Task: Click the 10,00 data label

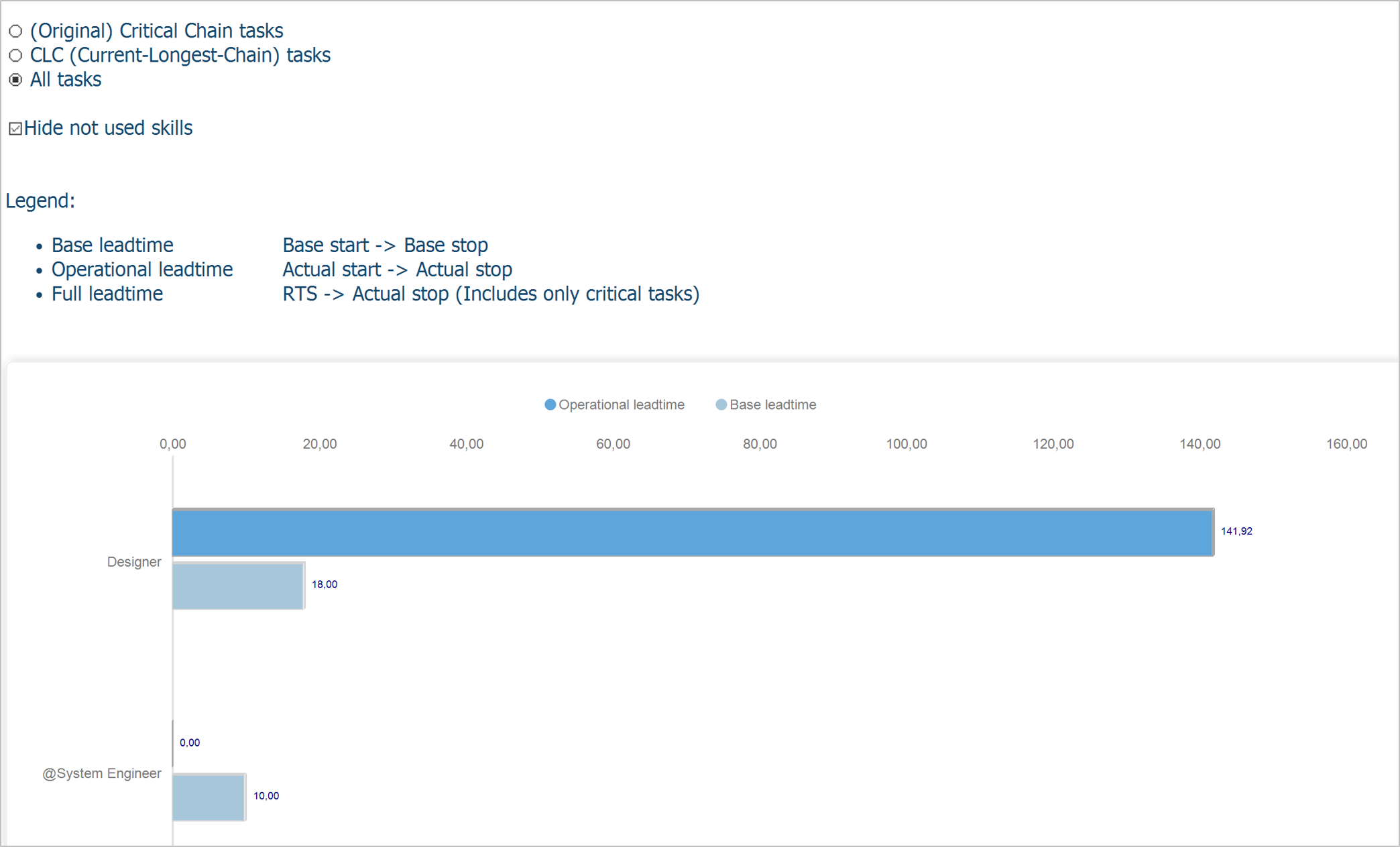Action: (x=266, y=796)
